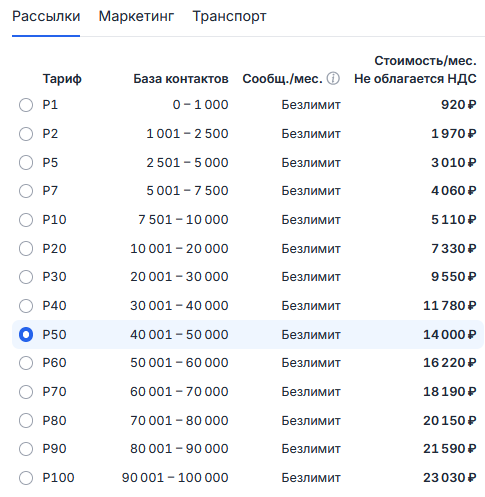Click the 920 ₽ price of P1
Viewport: 485px width, 497px height.
(x=459, y=105)
